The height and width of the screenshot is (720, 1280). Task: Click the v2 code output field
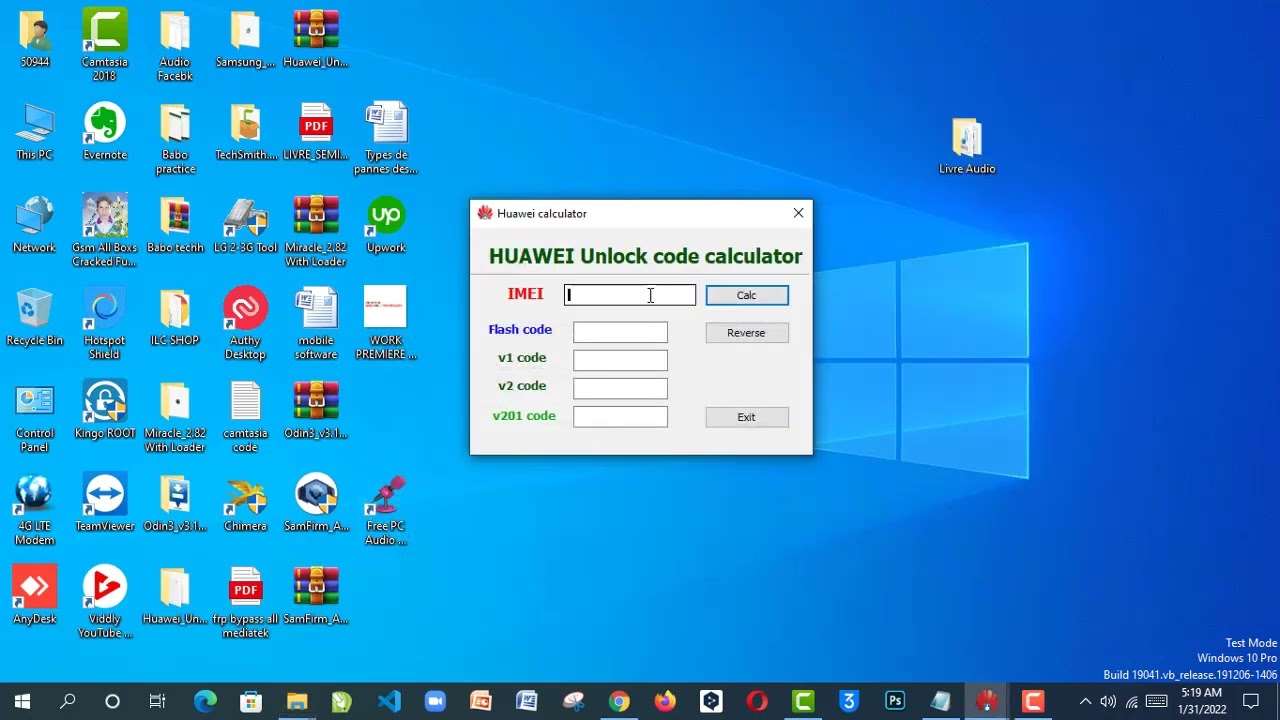(x=620, y=388)
